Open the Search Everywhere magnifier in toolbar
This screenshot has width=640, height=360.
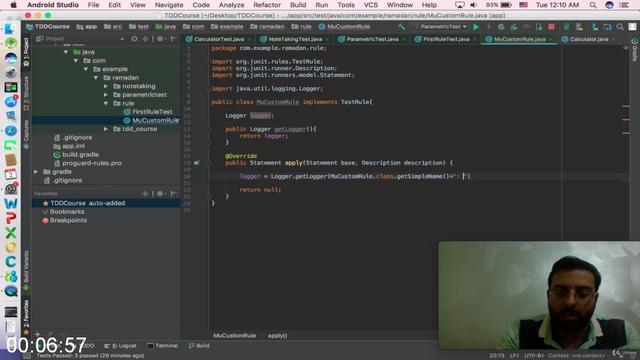pyautogui.click(x=620, y=27)
